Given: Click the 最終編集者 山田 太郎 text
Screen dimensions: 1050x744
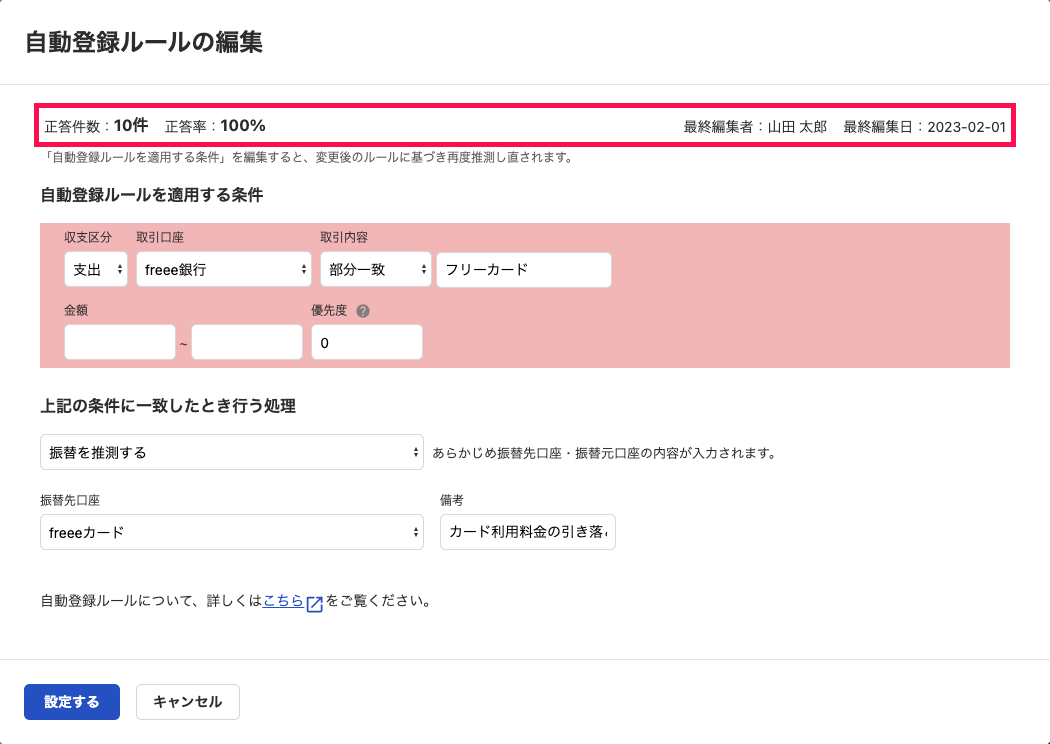Looking at the screenshot, I should [x=755, y=127].
